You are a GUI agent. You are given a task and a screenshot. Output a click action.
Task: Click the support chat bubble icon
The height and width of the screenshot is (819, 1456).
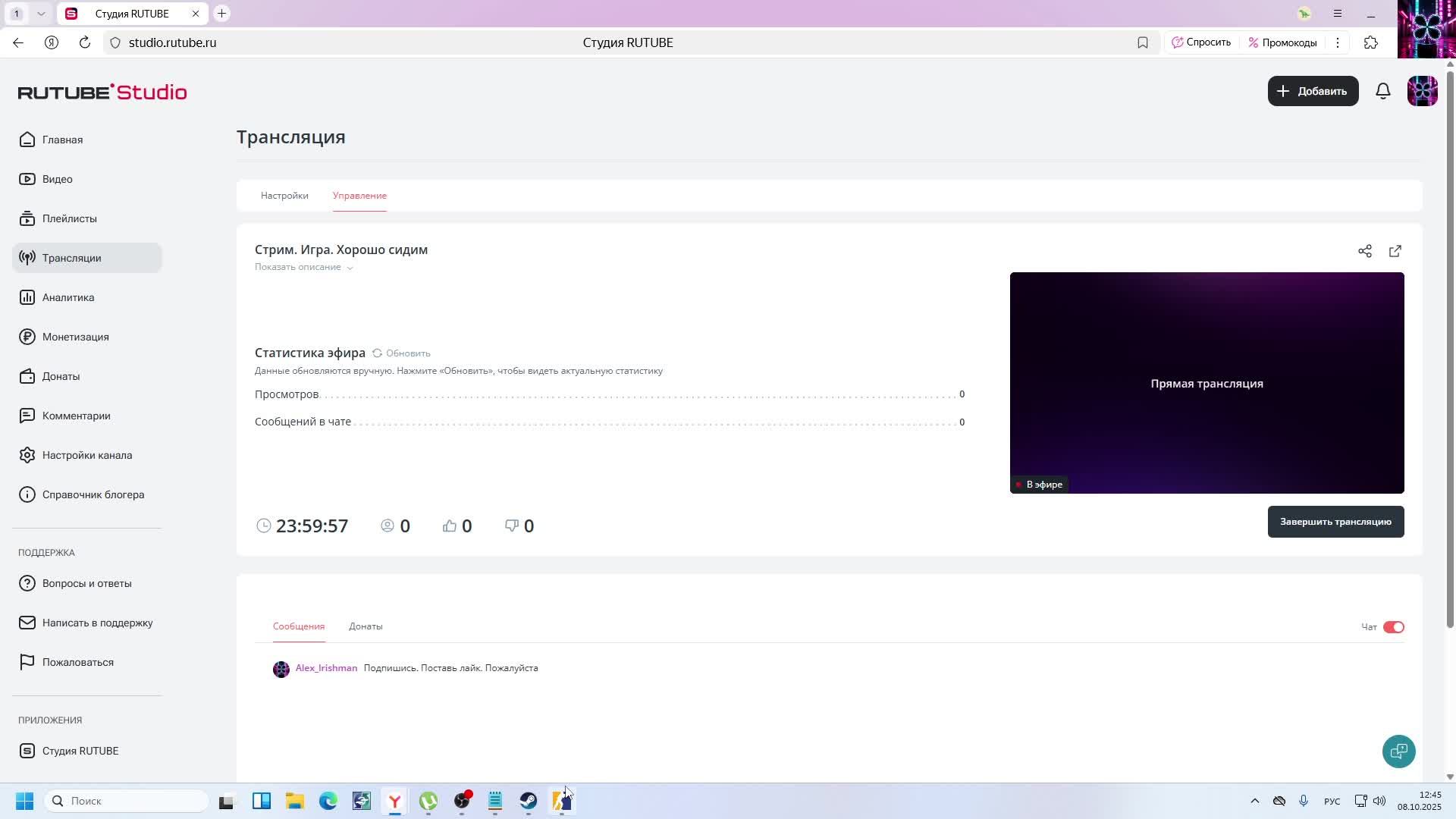tap(1398, 751)
